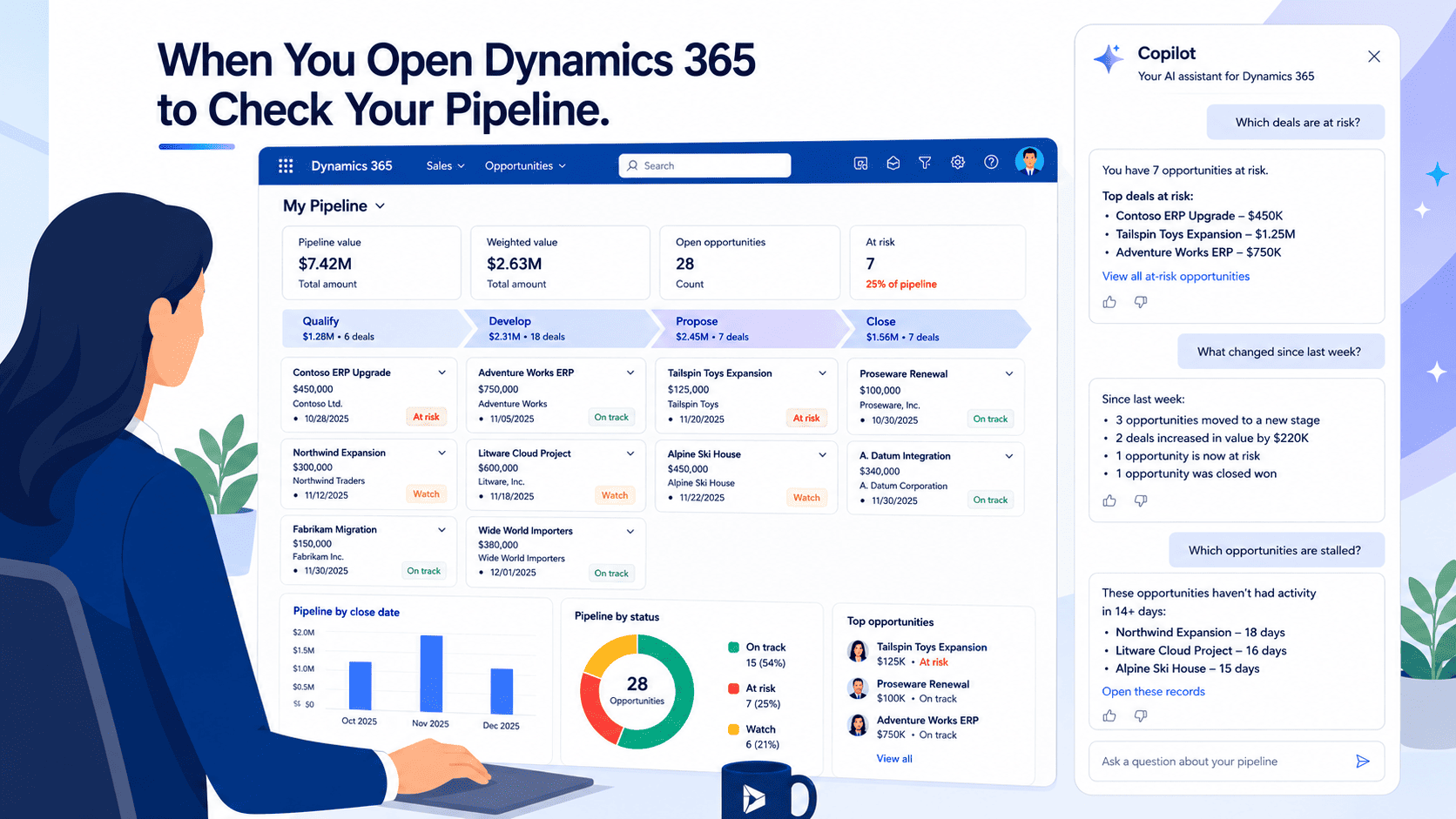The width and height of the screenshot is (1456, 819).
Task: Open the Sales menu dropdown
Action: pyautogui.click(x=445, y=165)
